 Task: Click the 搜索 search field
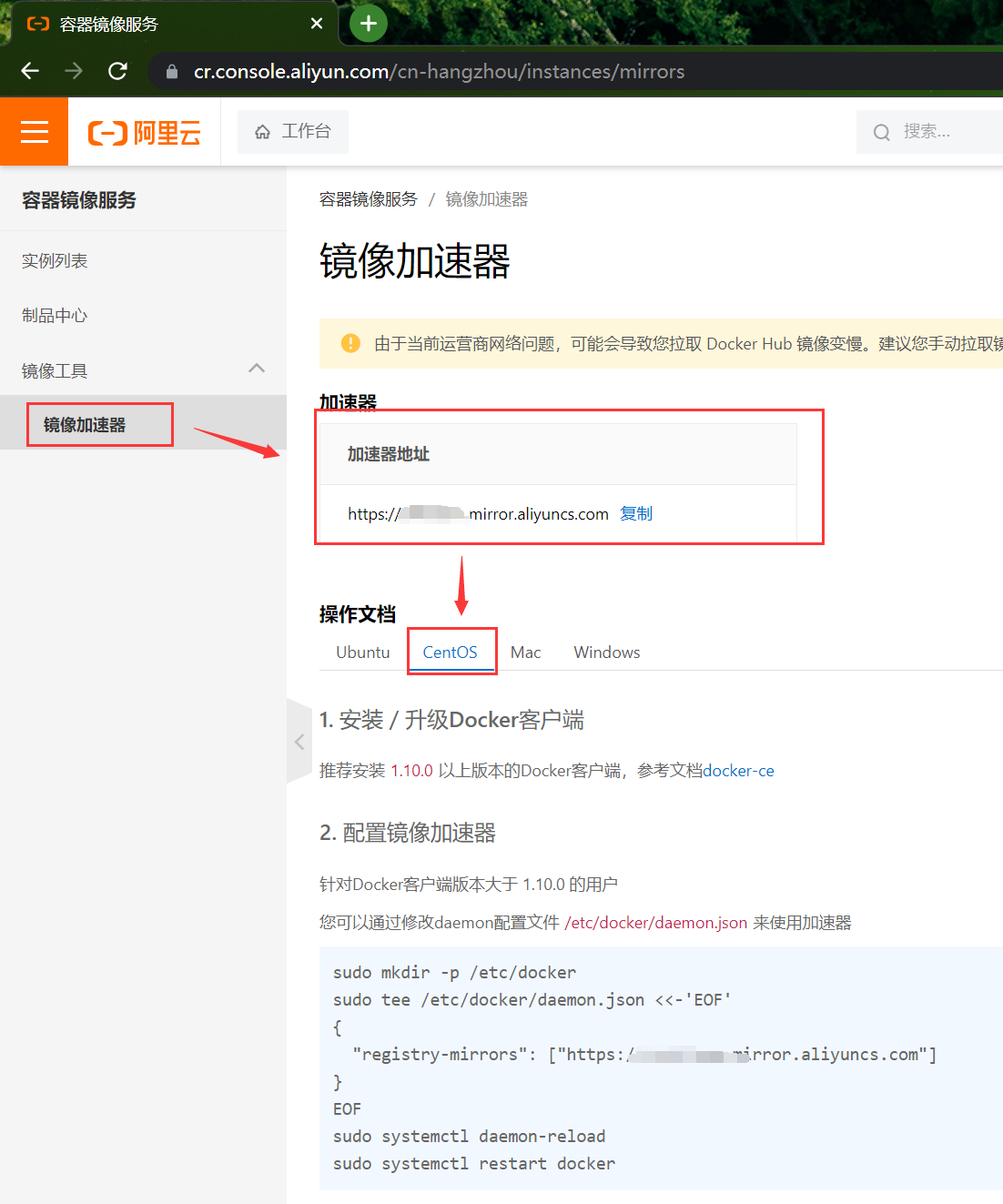(929, 132)
